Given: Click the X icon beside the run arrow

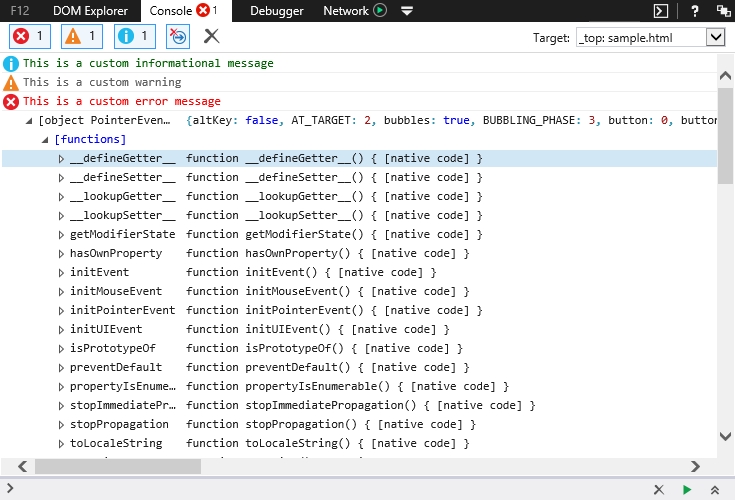Looking at the screenshot, I should [658, 489].
